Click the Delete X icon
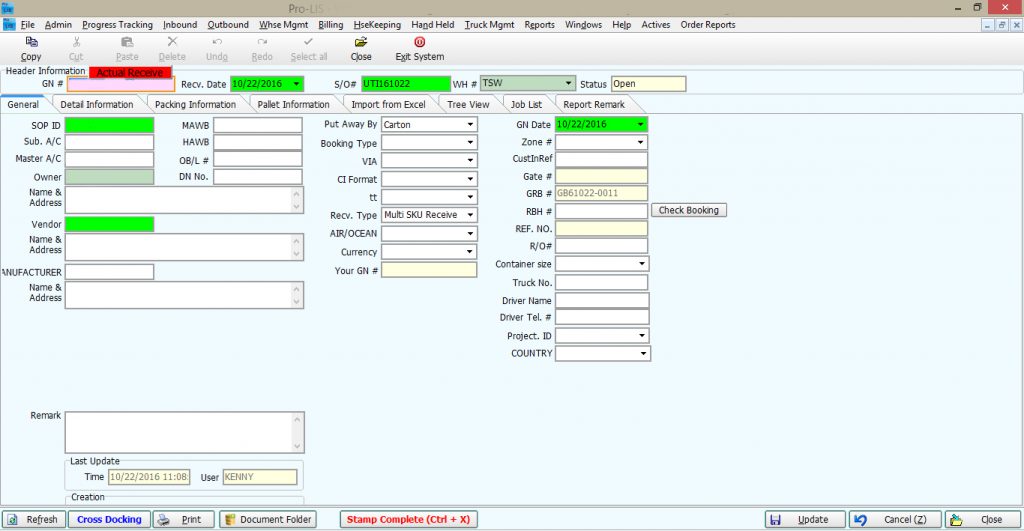Viewport: 1024px width, 531px height. click(172, 42)
